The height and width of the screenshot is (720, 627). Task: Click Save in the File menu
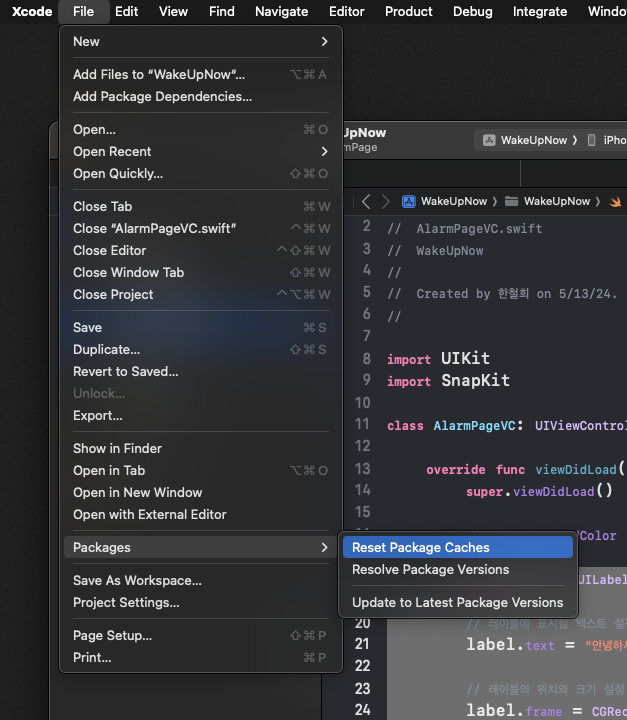click(x=201, y=327)
